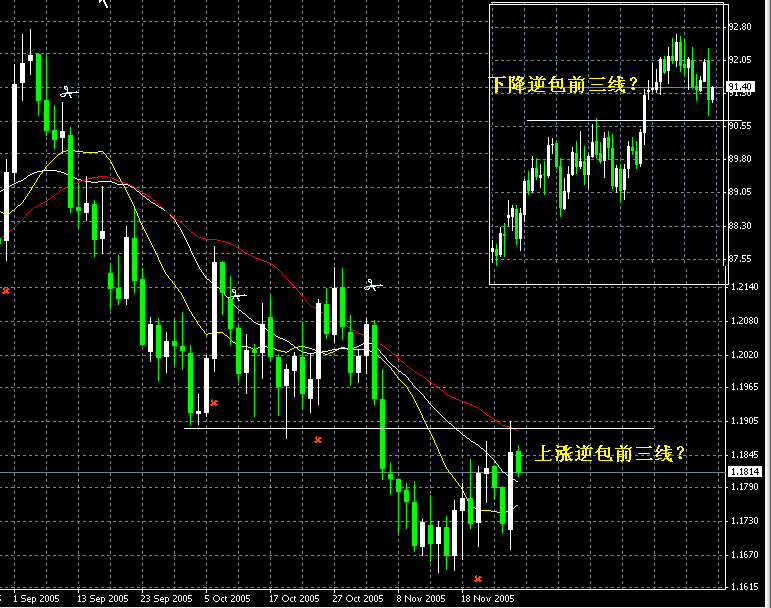Image resolution: width=771 pixels, height=608 pixels.
Task: Click the scissors marker beside the 5 Oct candles
Action: (x=238, y=295)
